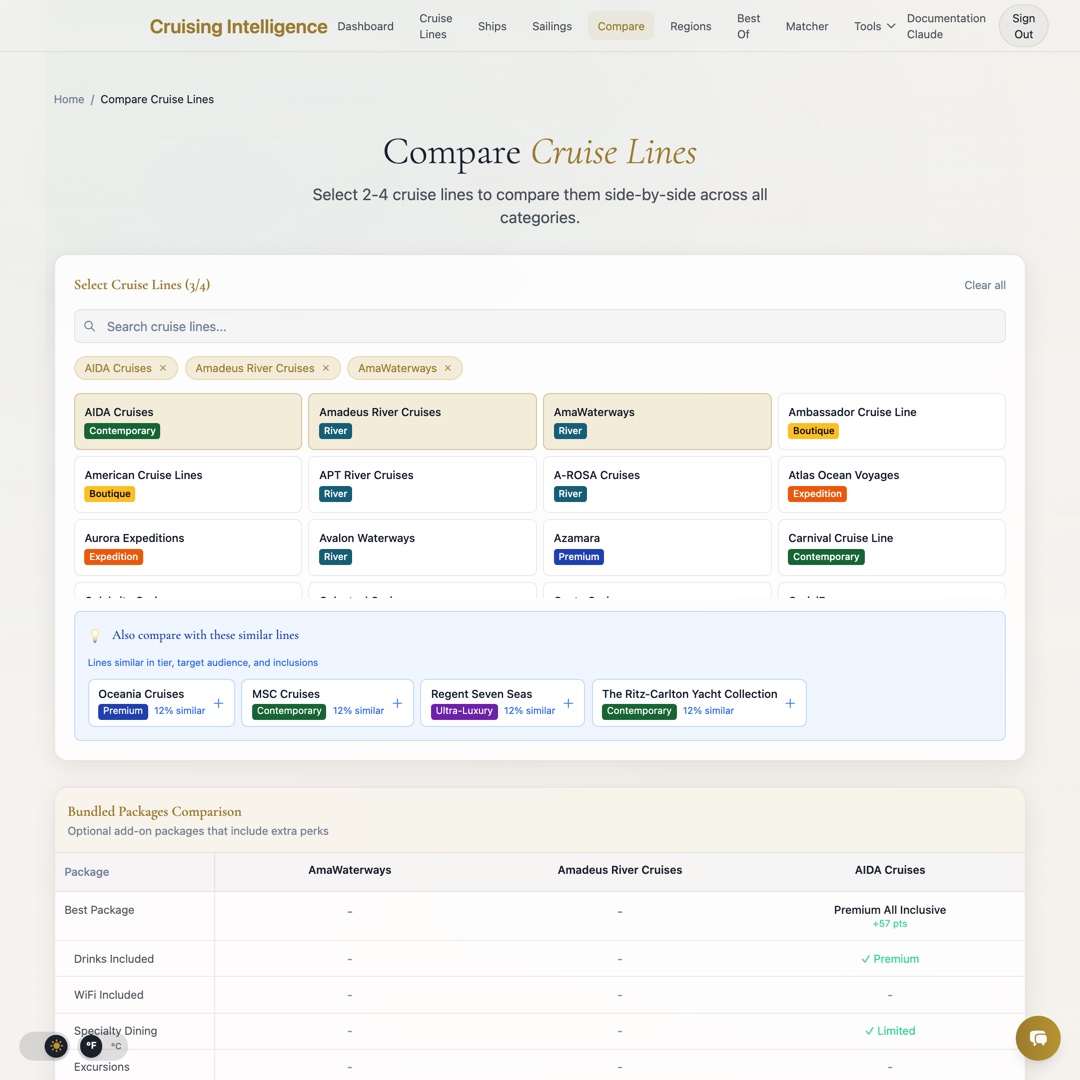
Task: Click Bundled Packages Comparison heading
Action: [154, 811]
